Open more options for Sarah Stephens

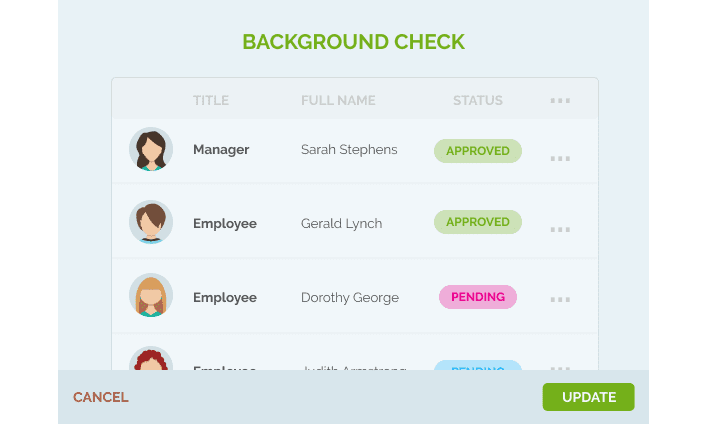point(560,158)
